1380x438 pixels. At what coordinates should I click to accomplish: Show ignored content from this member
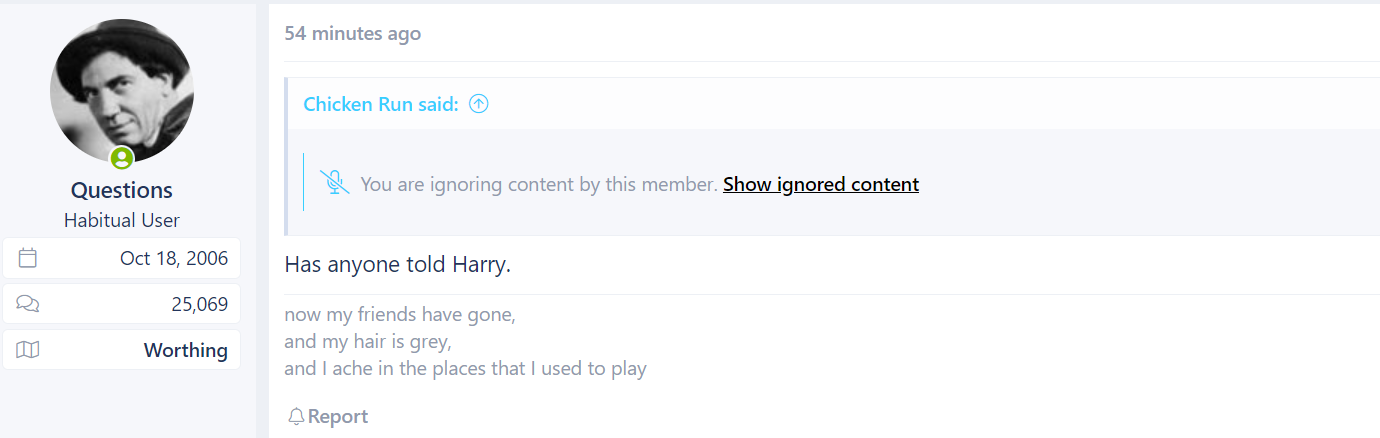(x=821, y=184)
